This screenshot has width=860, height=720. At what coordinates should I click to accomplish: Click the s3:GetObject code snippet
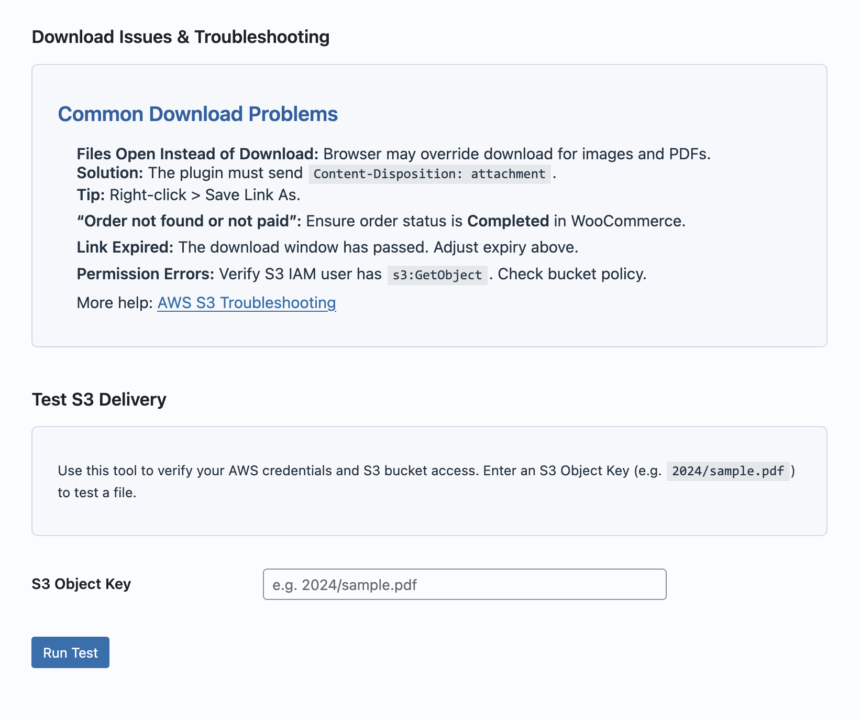click(x=437, y=275)
